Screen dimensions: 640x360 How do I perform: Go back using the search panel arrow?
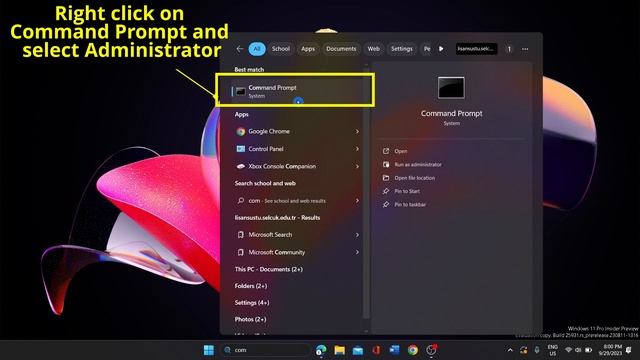pos(240,49)
